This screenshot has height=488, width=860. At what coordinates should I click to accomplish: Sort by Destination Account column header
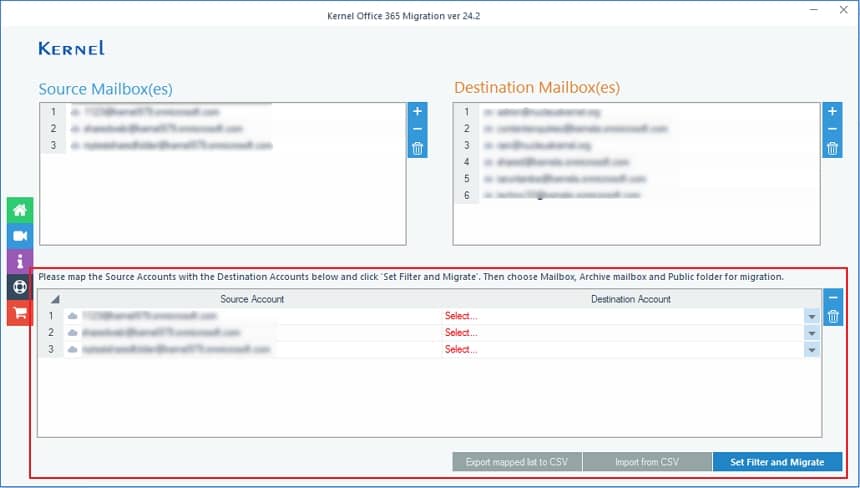coord(631,299)
